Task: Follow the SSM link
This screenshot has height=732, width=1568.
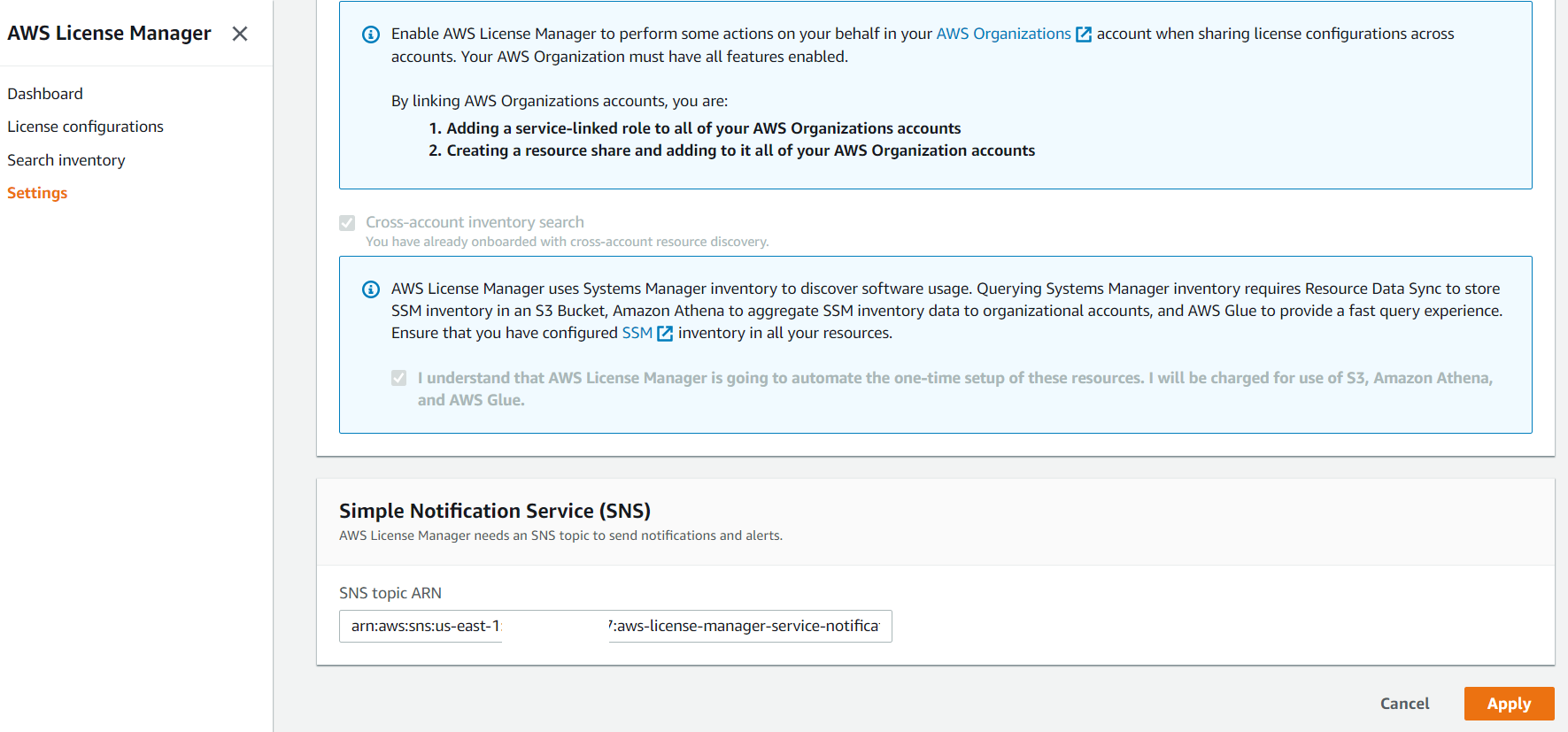Action: (637, 333)
